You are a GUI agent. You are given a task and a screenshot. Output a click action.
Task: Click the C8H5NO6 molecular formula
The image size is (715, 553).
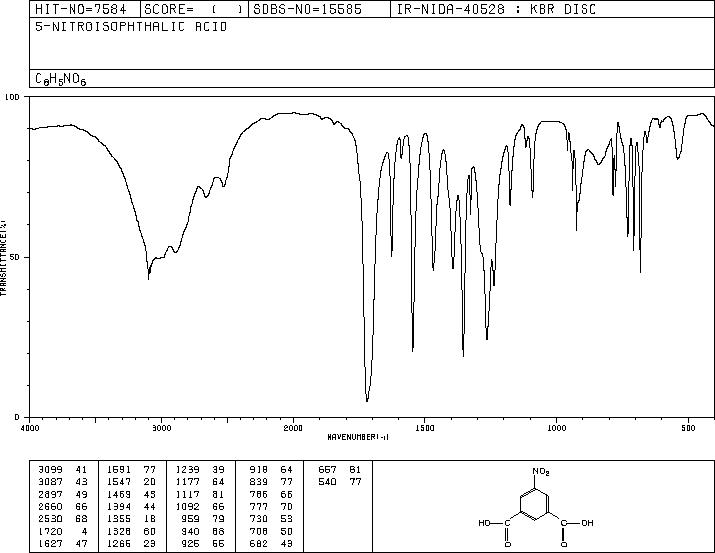(x=61, y=79)
